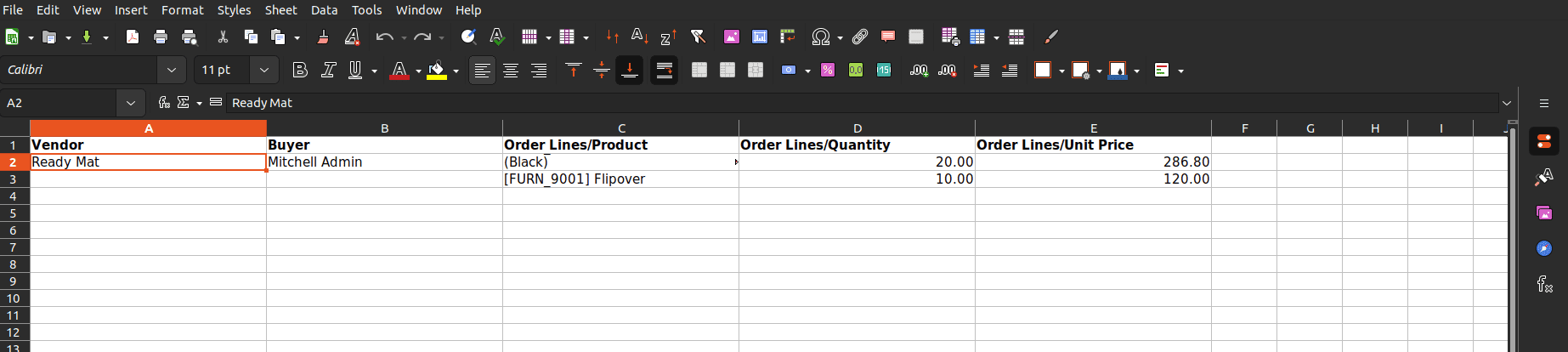Open the 11 pt font size dropdown
This screenshot has height=352, width=1568.
pos(264,70)
